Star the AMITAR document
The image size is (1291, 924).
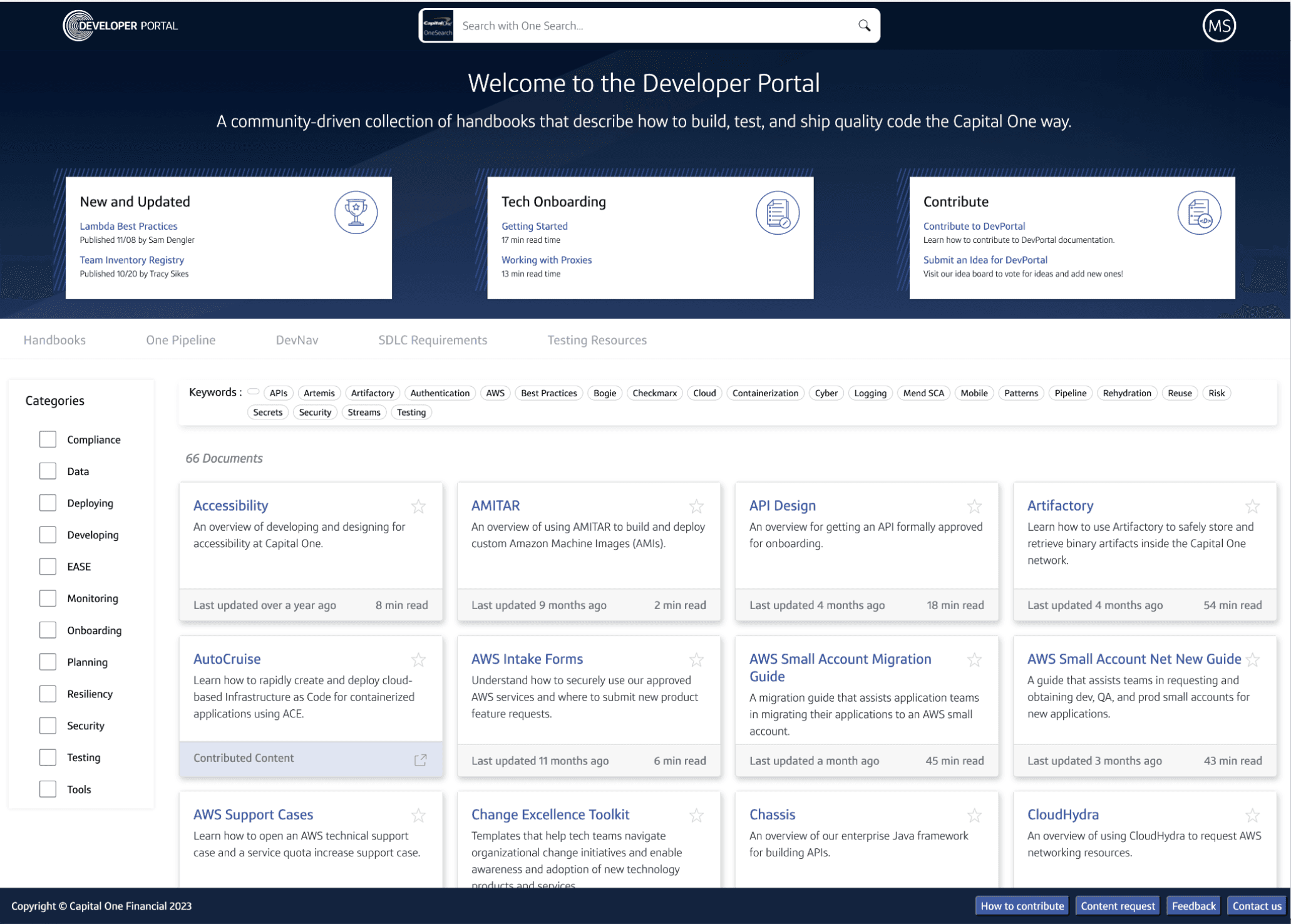(x=696, y=506)
